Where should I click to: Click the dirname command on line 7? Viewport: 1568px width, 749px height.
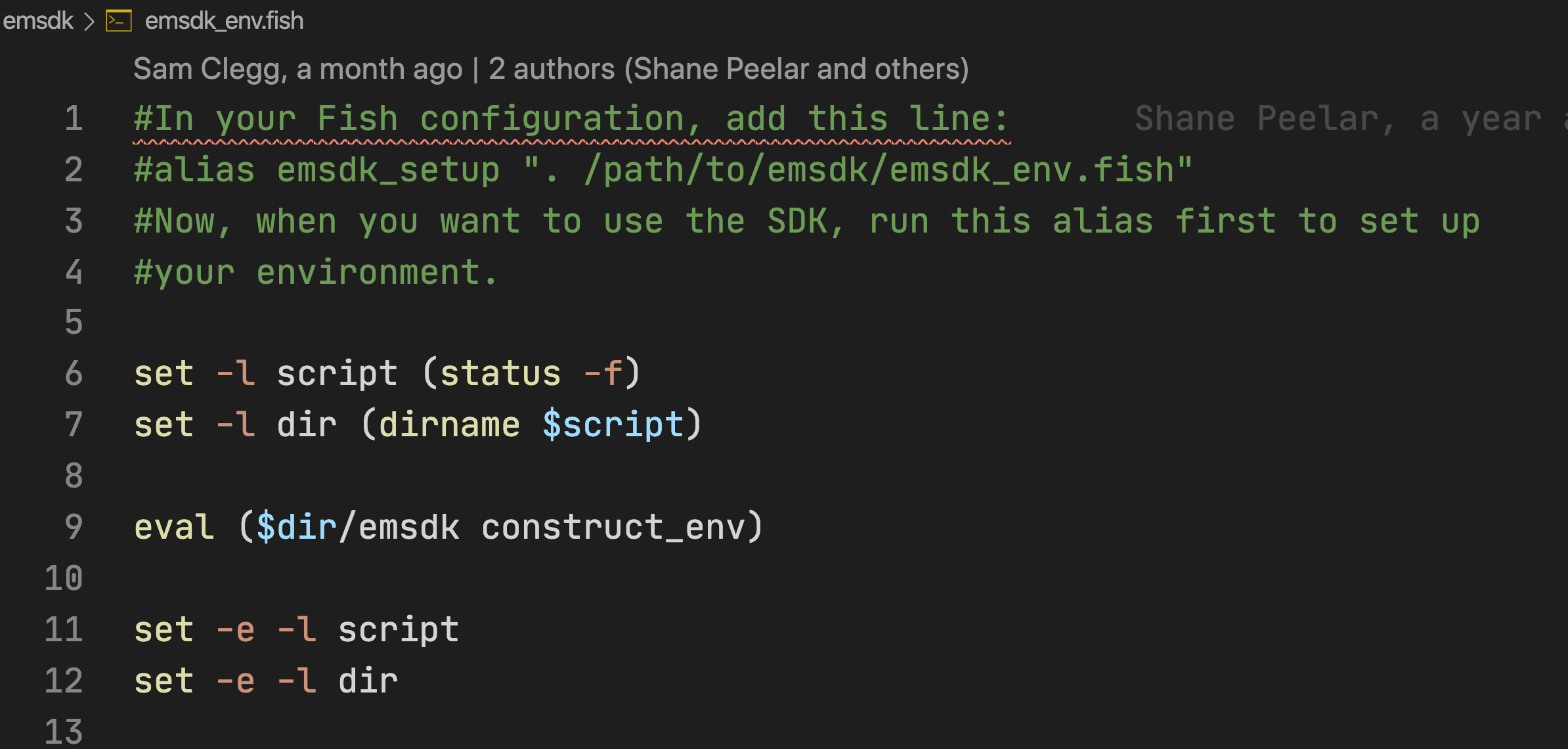[x=449, y=424]
